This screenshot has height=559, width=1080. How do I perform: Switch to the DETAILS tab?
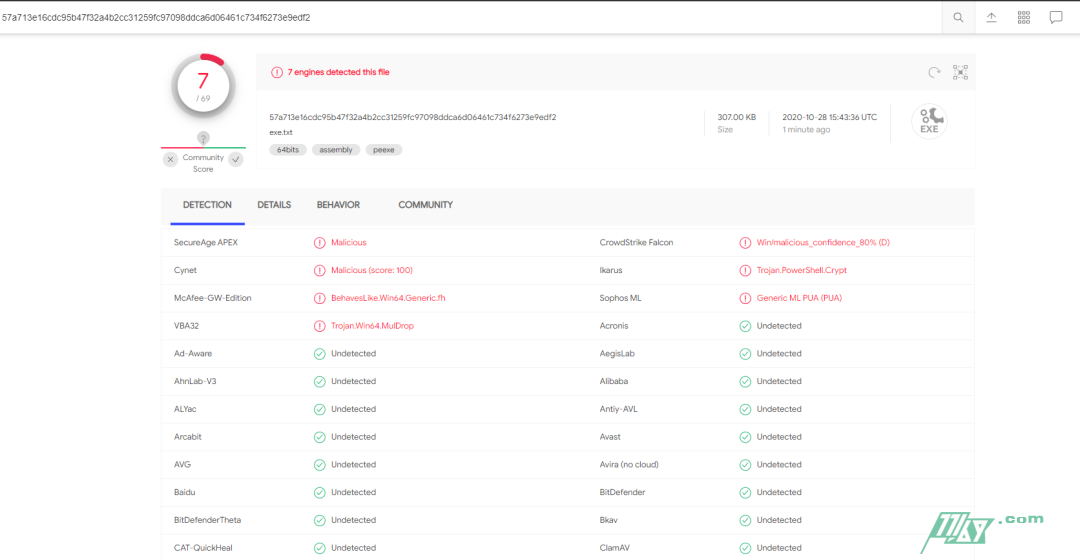coord(274,205)
